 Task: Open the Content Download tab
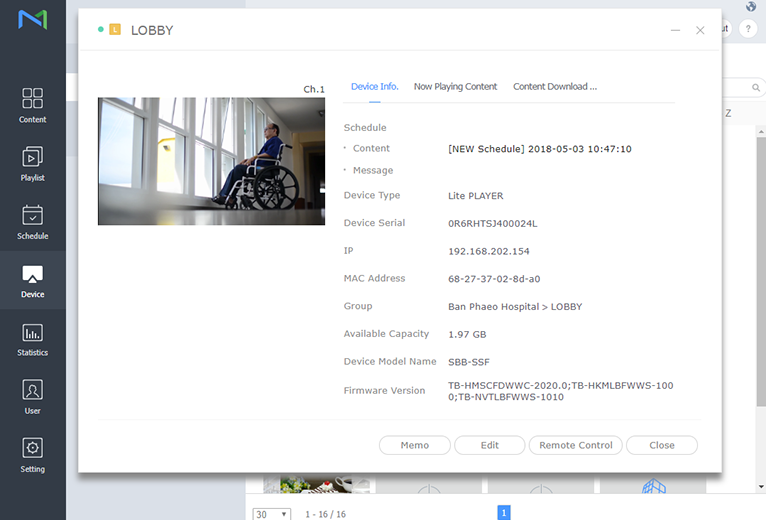[555, 87]
